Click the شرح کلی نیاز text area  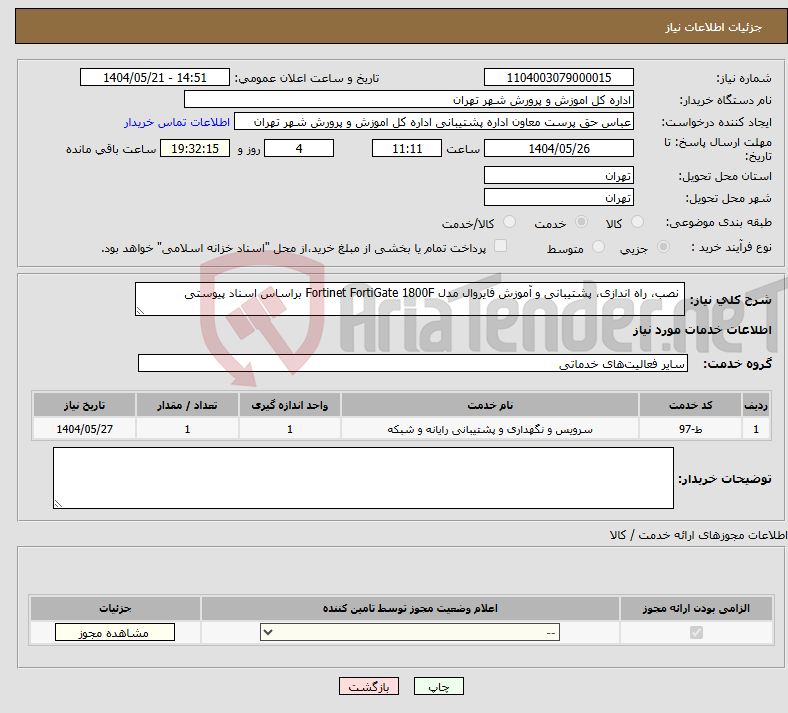coord(410,299)
